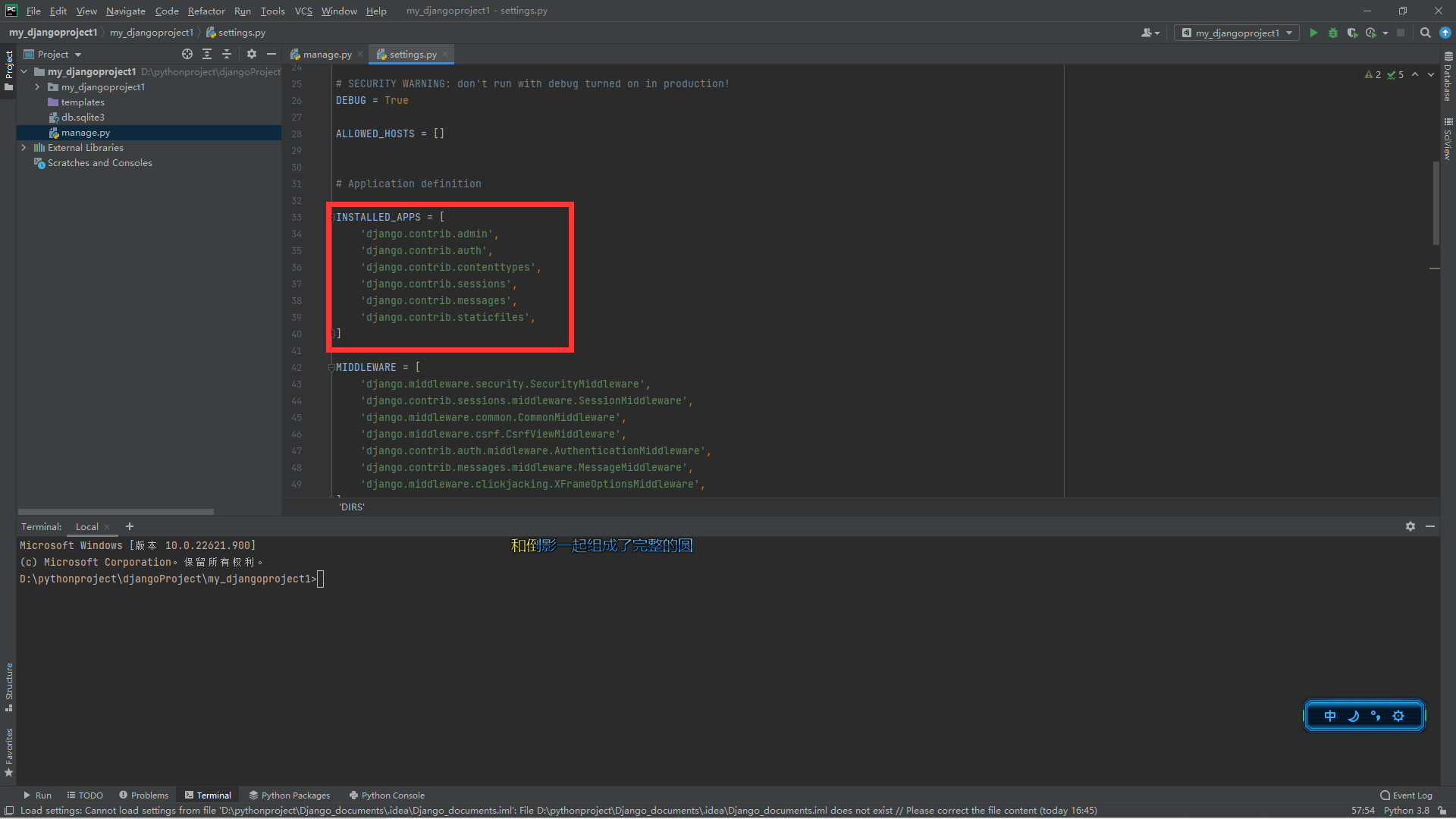Collapse all in Project panel

(x=226, y=54)
